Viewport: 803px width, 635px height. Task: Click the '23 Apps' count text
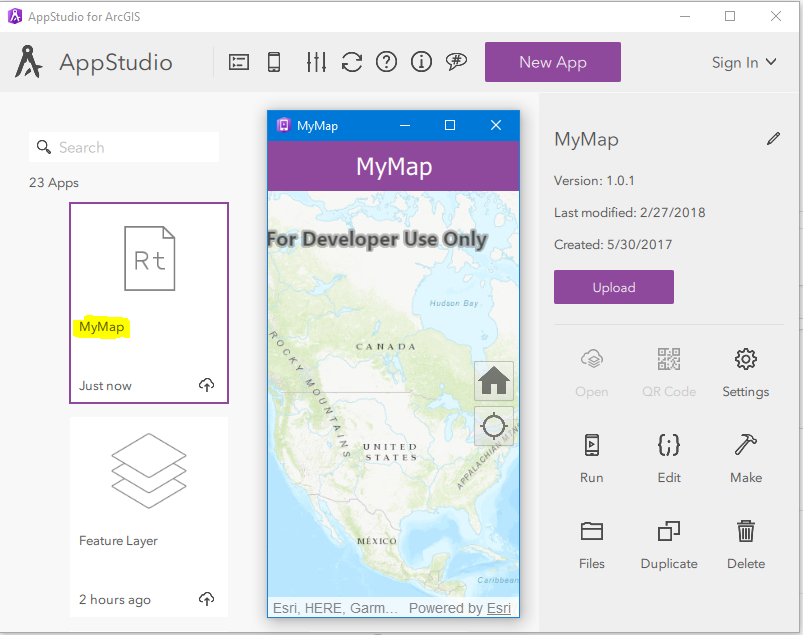click(x=54, y=183)
